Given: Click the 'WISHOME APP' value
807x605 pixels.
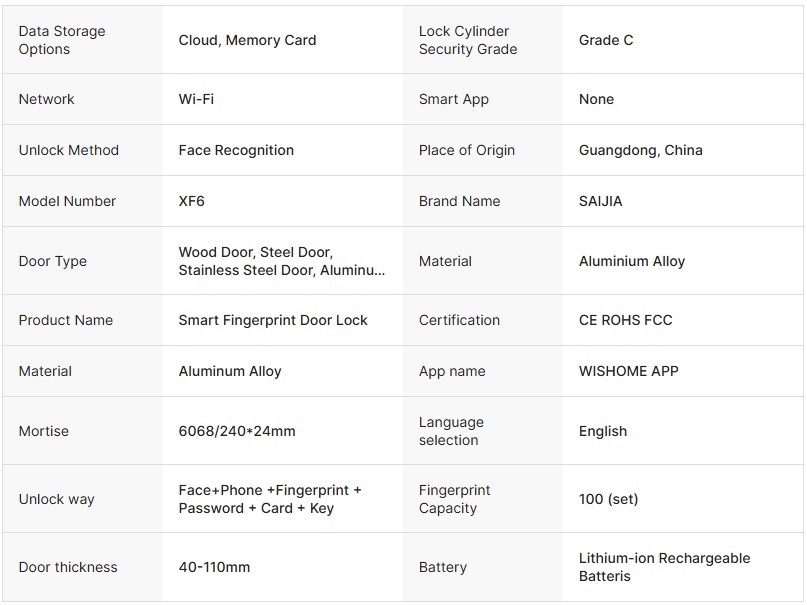Looking at the screenshot, I should [628, 371].
